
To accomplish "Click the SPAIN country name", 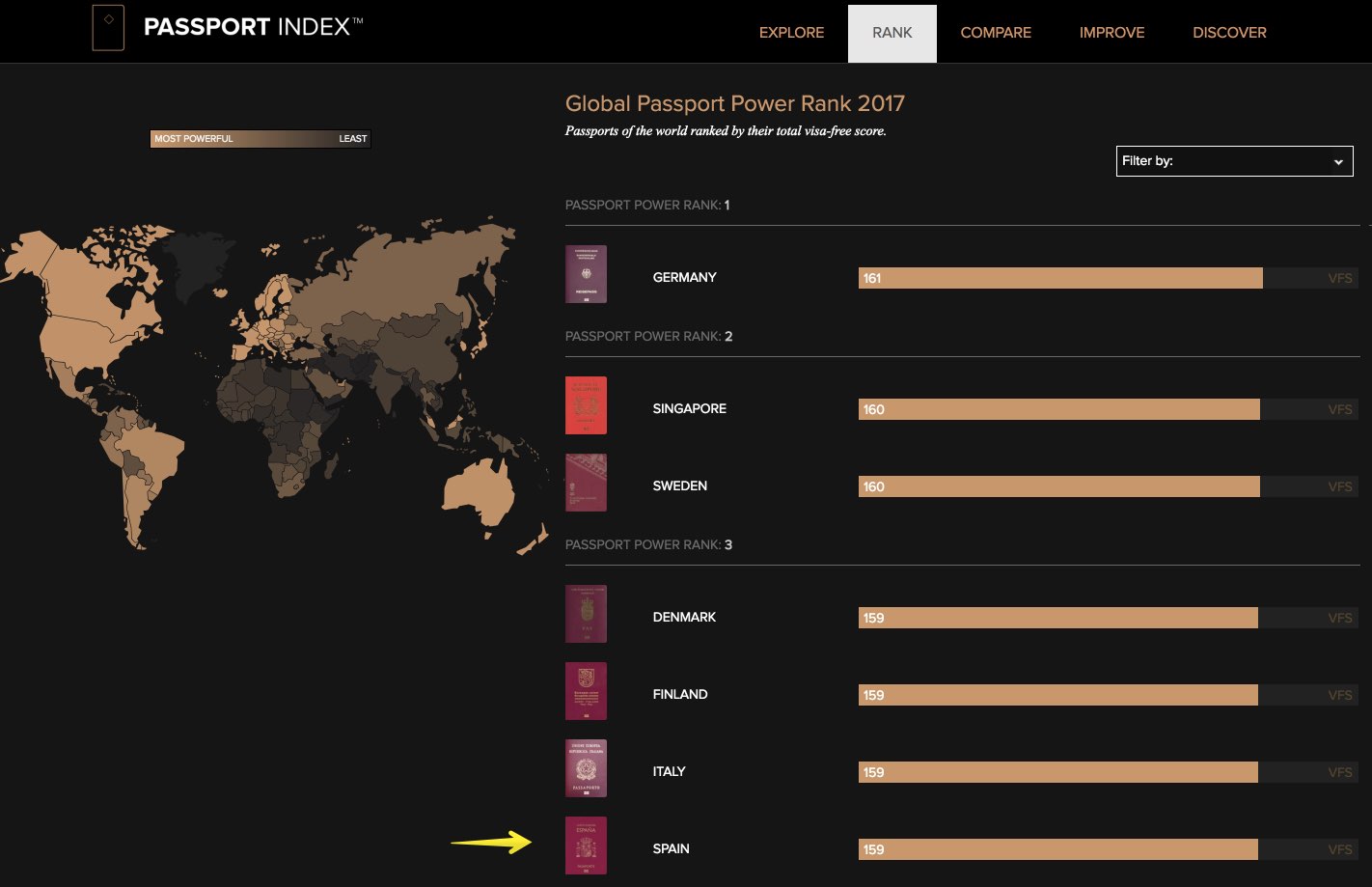I will (671, 848).
